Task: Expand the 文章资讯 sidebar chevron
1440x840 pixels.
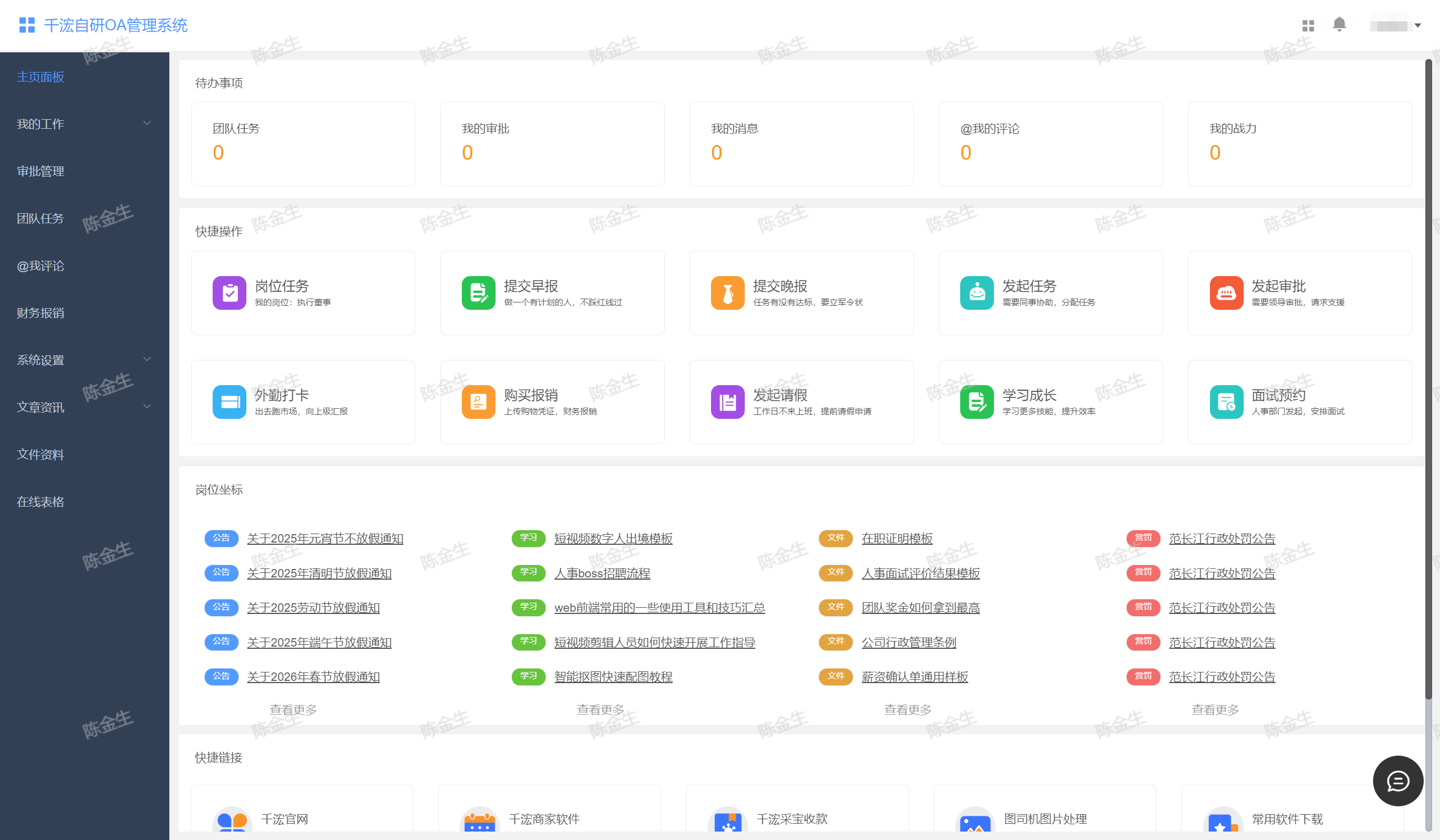Action: click(147, 407)
